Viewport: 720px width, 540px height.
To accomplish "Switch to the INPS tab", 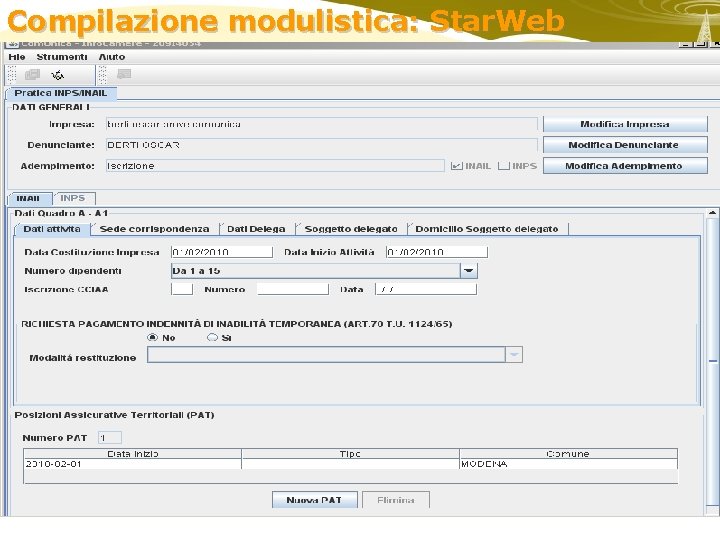I will (x=73, y=198).
